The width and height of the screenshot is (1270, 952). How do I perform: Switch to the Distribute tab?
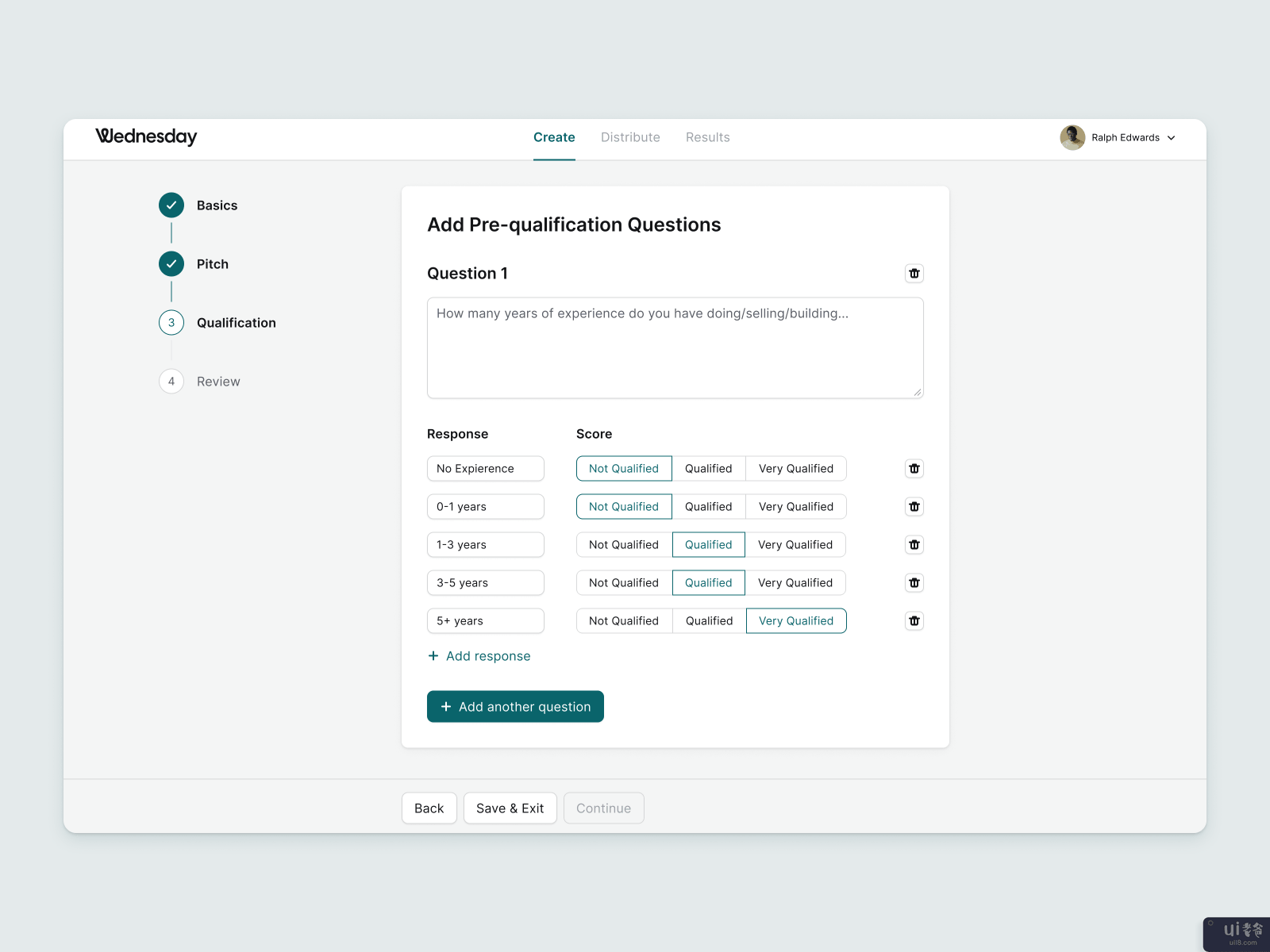(x=630, y=137)
